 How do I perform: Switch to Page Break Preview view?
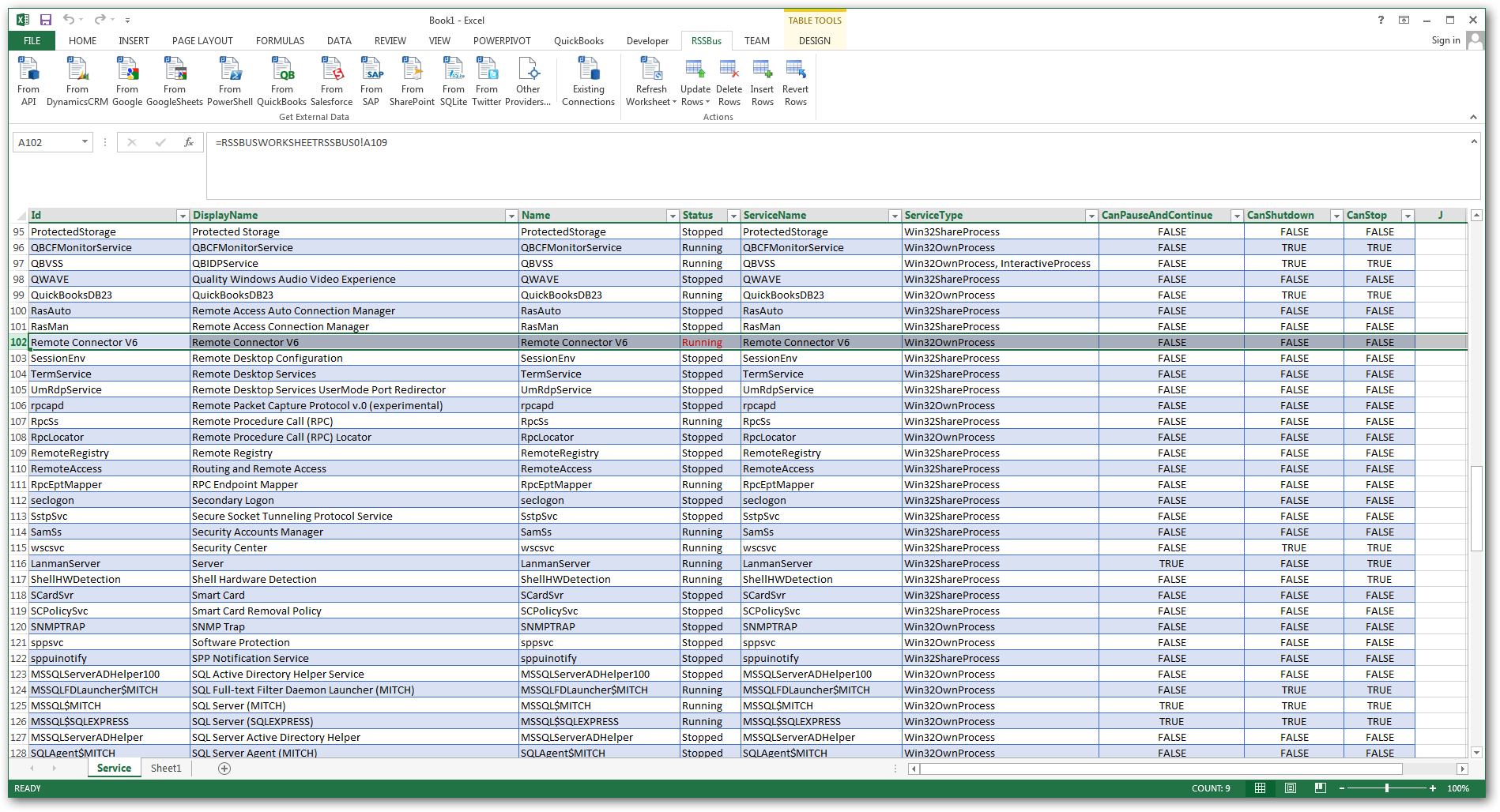tap(1320, 788)
